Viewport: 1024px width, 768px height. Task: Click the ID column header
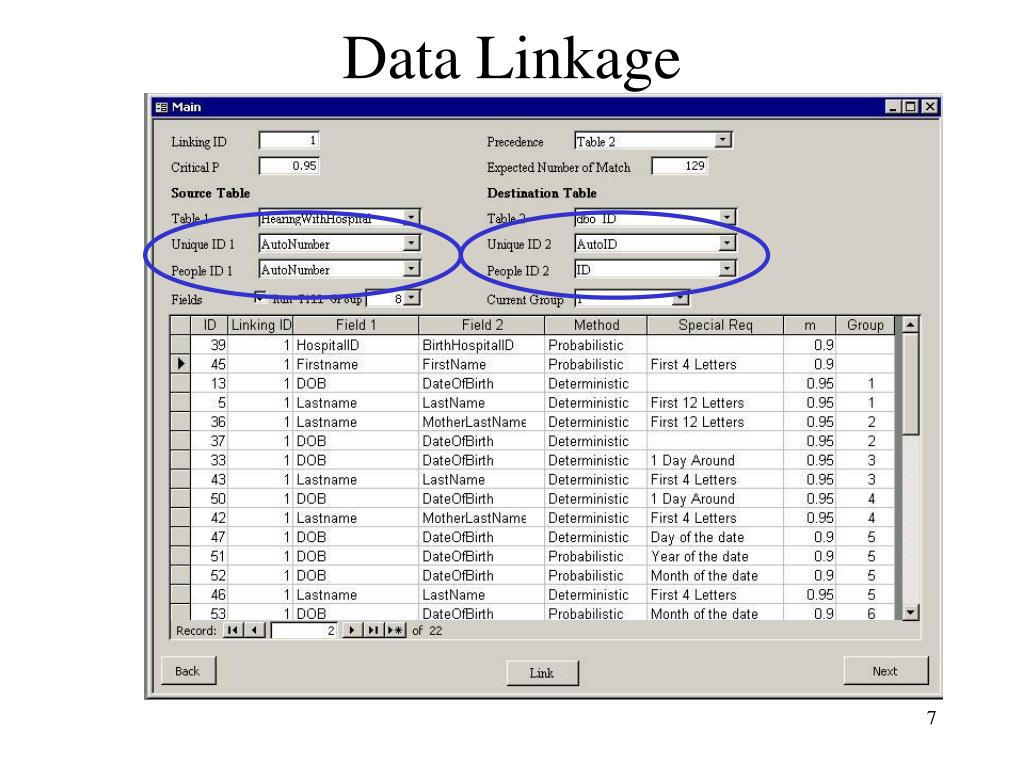click(x=209, y=325)
